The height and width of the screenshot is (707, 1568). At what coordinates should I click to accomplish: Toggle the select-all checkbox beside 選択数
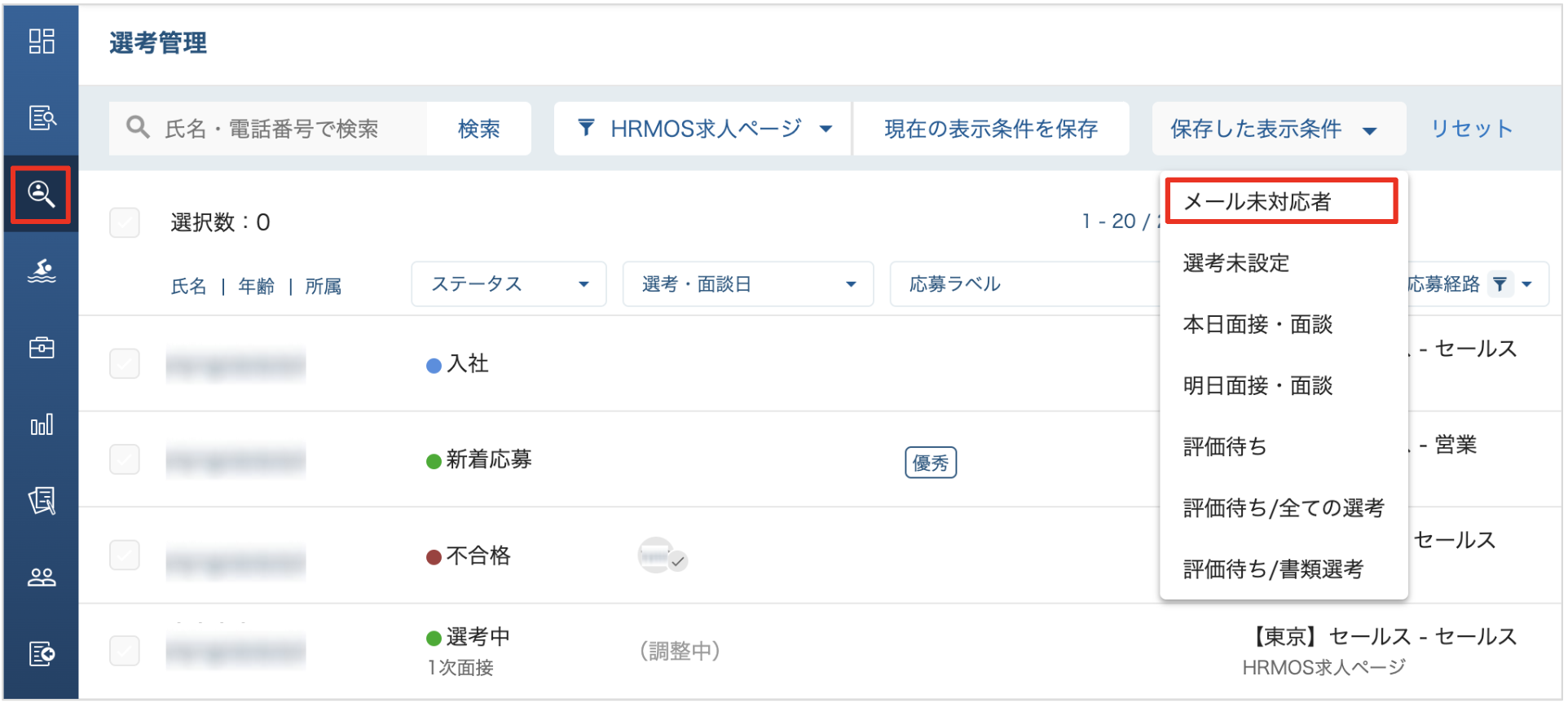pyautogui.click(x=125, y=222)
